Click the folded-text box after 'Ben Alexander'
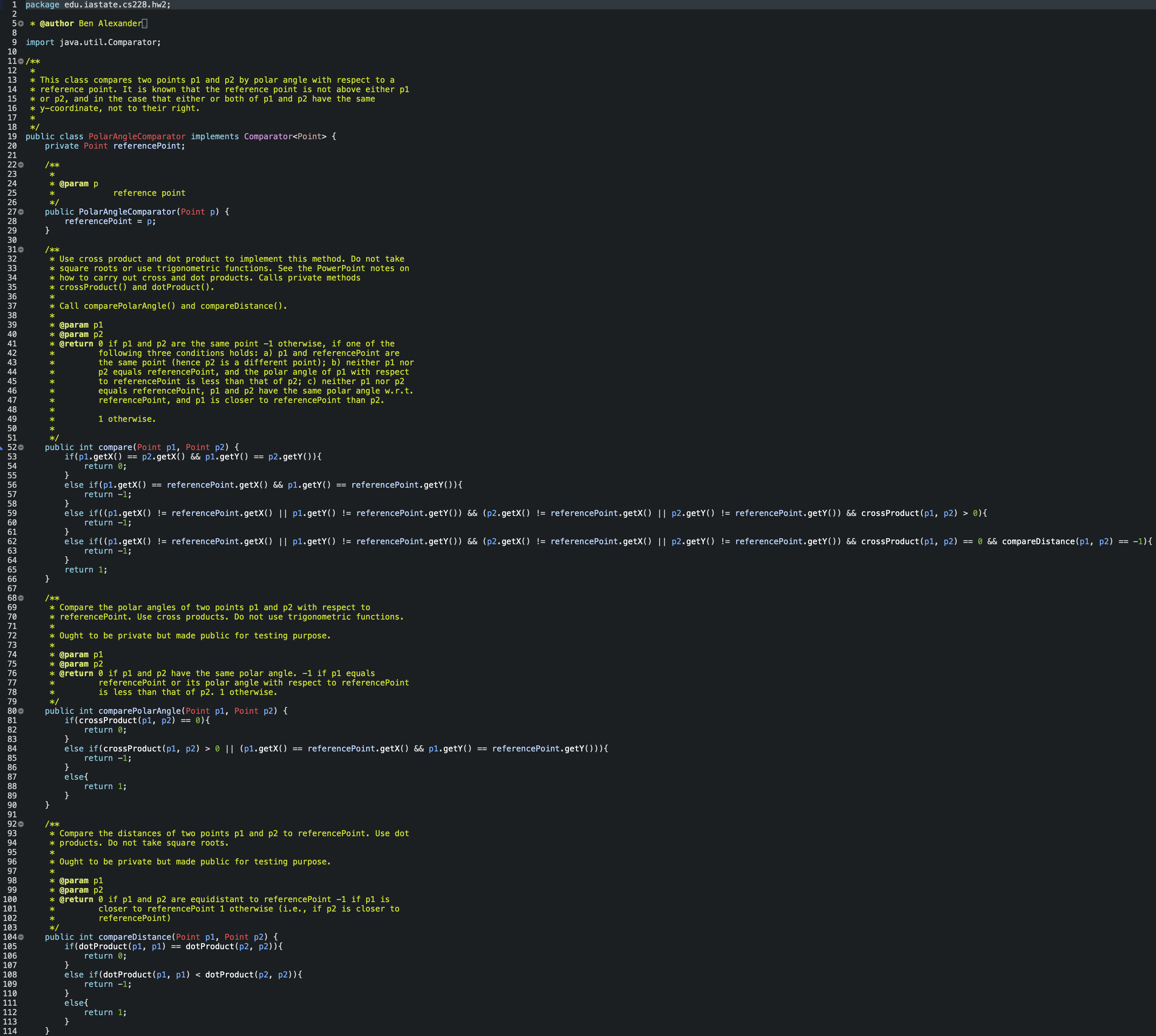Viewport: 1156px width, 1036px height. click(x=145, y=24)
